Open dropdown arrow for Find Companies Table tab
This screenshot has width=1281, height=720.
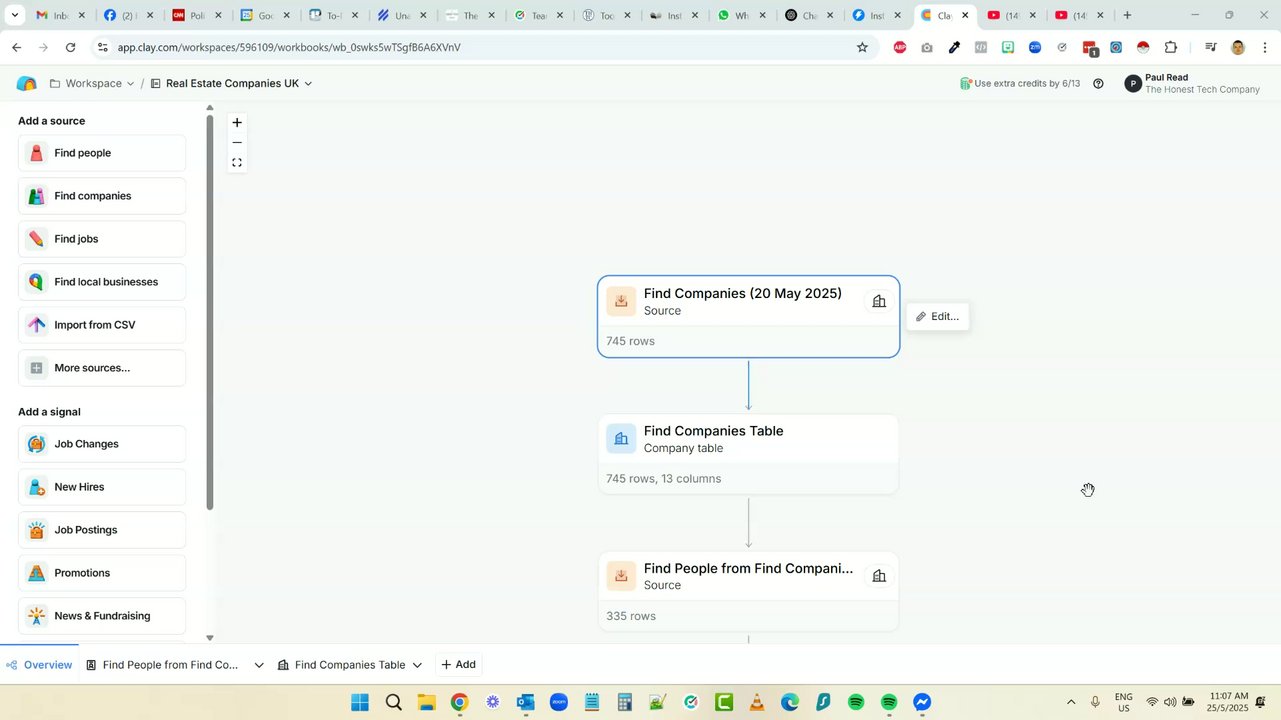(417, 665)
